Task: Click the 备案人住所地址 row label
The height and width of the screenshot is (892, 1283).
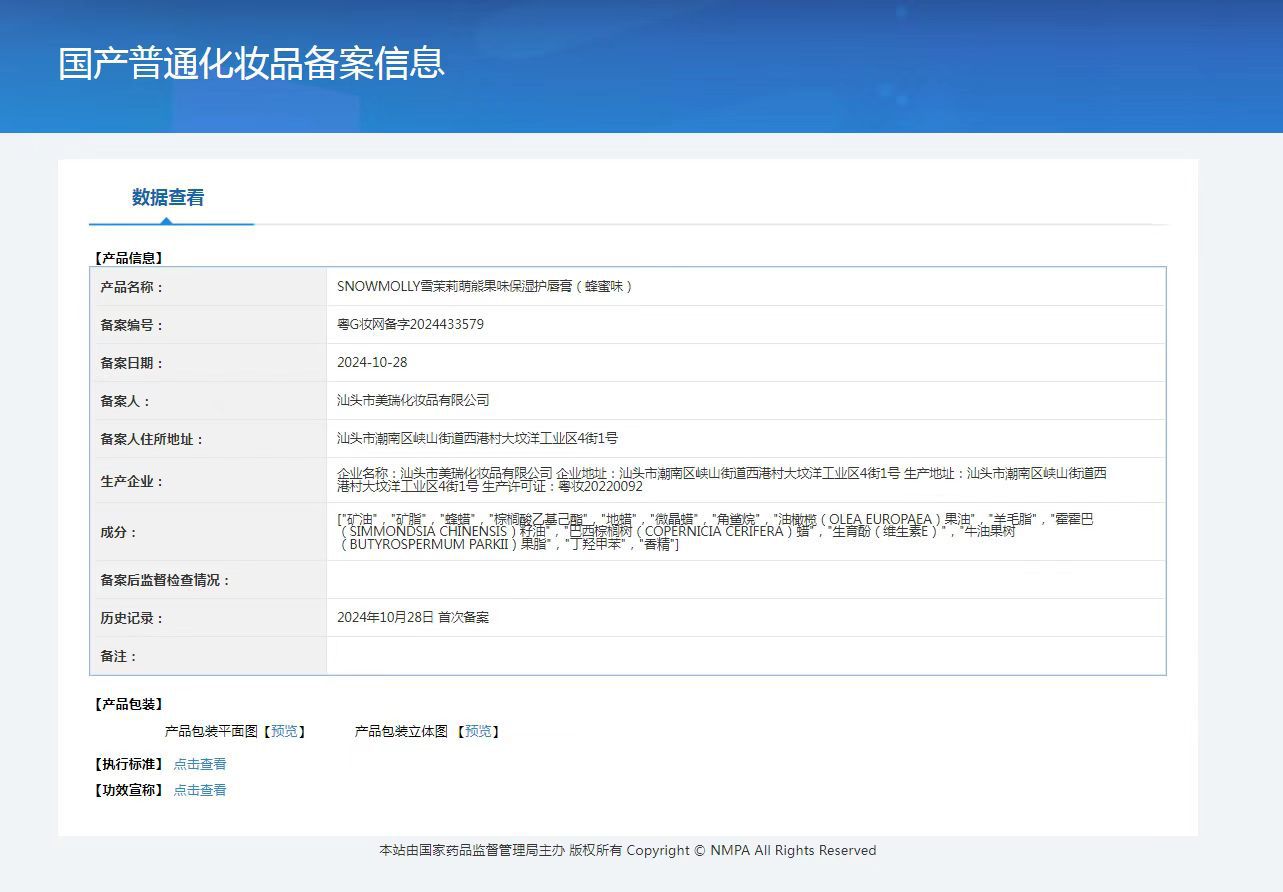Action: coord(152,439)
